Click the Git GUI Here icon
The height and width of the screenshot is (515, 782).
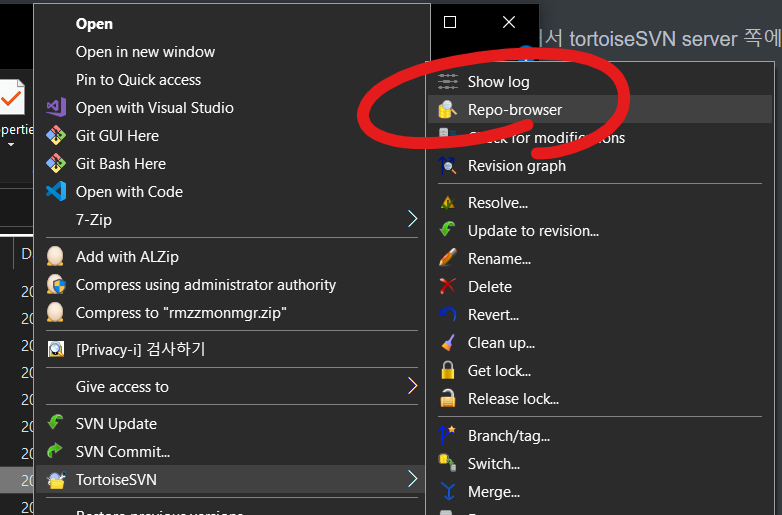point(56,136)
